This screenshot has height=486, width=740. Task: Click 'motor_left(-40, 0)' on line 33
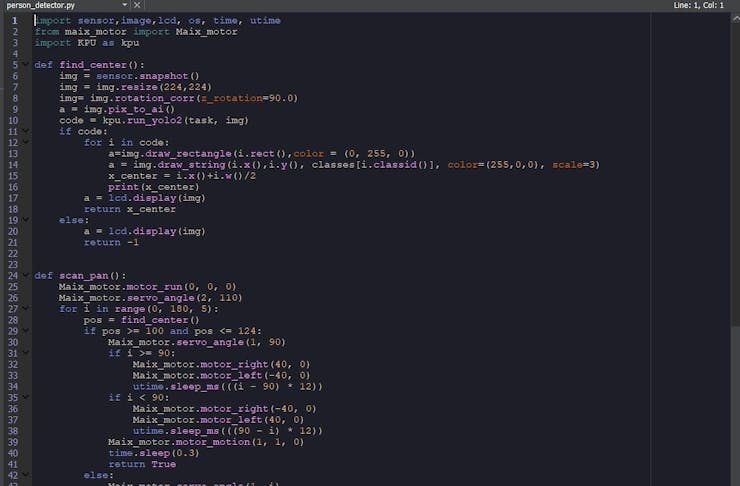tap(255, 376)
